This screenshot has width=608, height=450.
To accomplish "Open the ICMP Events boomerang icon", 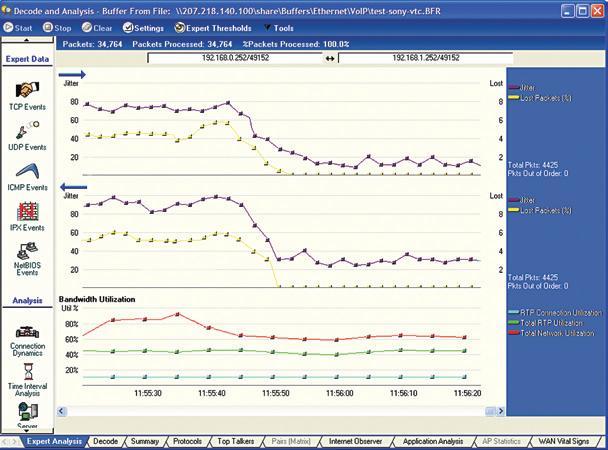I will (27, 171).
